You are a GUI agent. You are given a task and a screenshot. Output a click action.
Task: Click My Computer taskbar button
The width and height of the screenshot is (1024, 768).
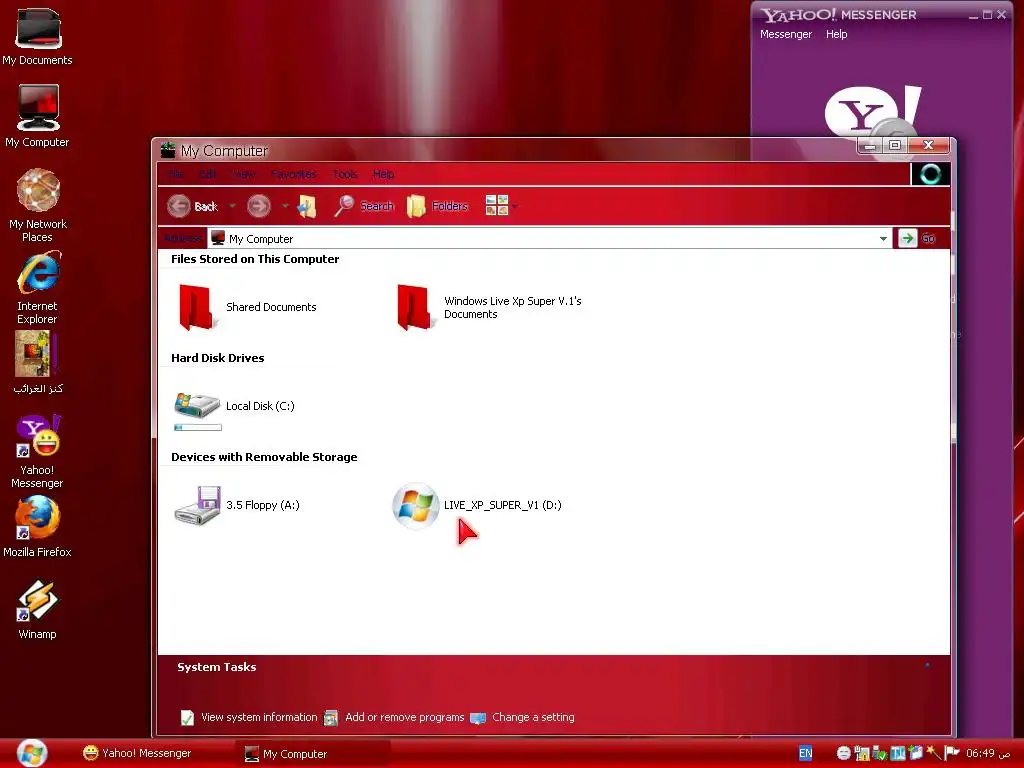click(315, 754)
